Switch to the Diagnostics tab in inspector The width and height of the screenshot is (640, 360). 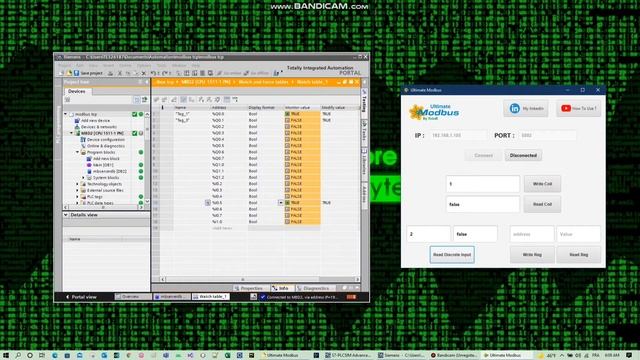click(315, 288)
